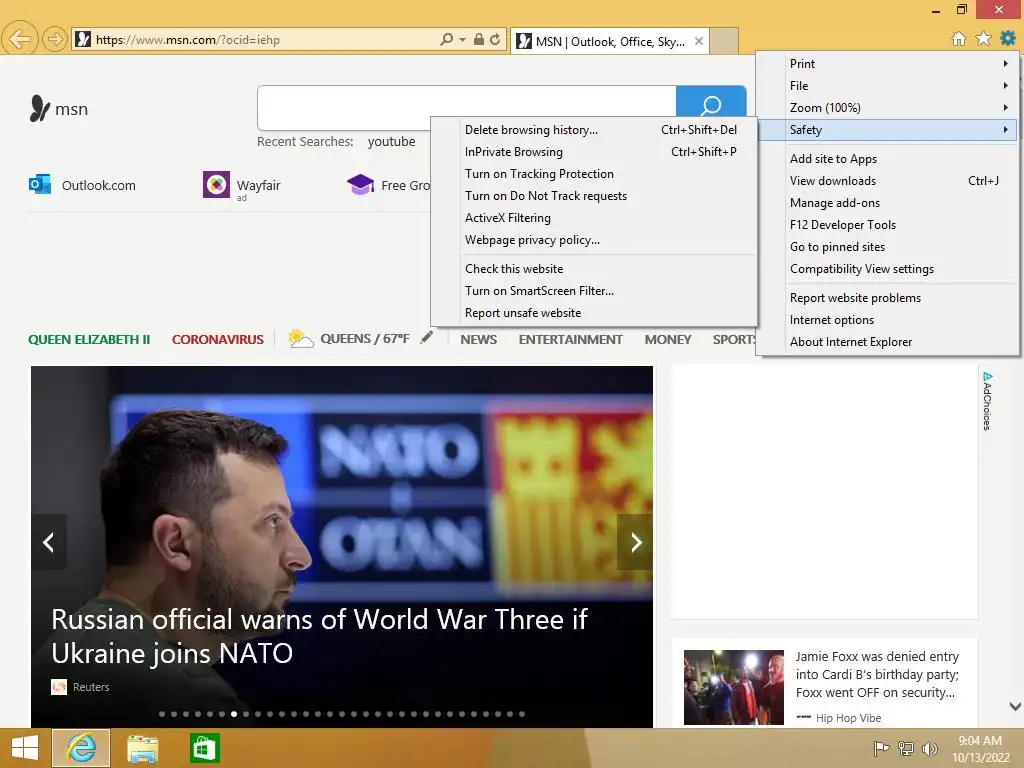Open a new blank tab
The image size is (1024, 768).
pyautogui.click(x=724, y=41)
